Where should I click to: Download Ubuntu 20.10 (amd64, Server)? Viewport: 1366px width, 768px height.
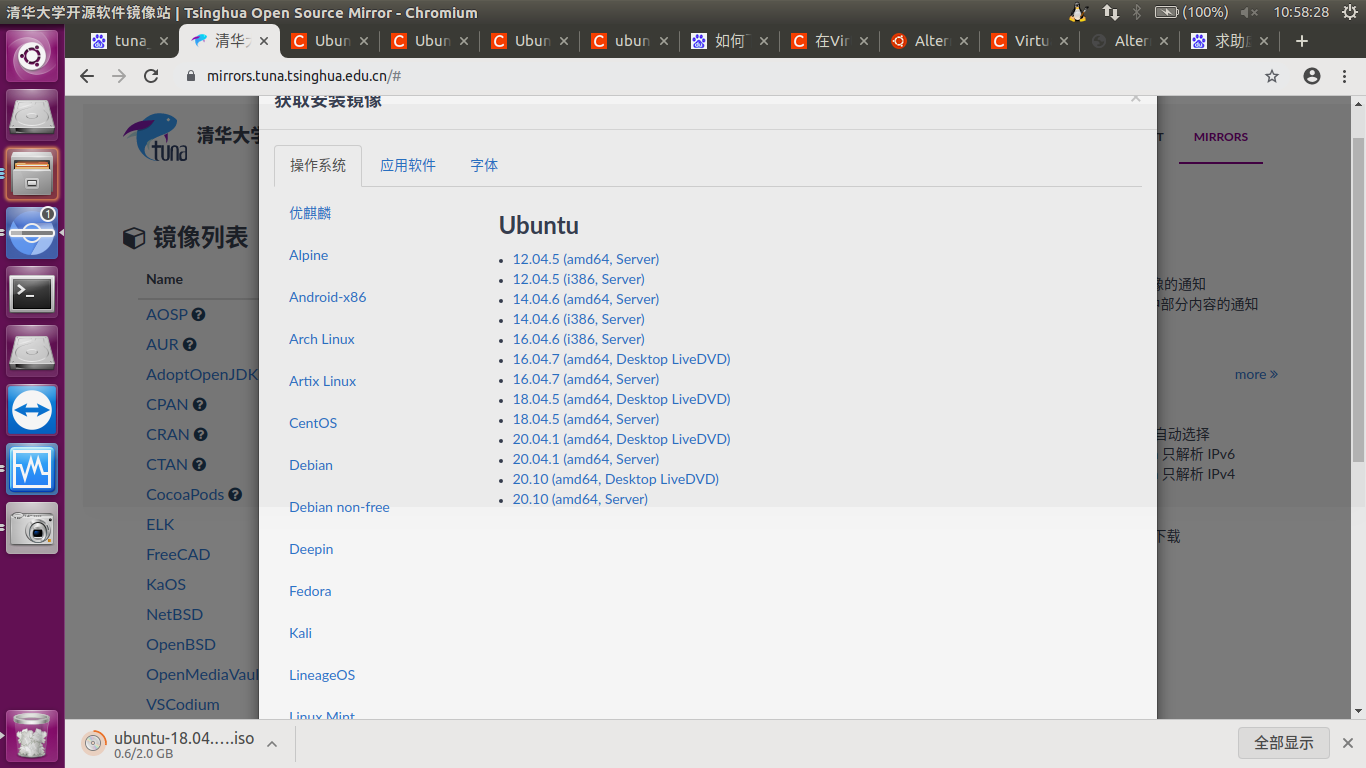(580, 499)
